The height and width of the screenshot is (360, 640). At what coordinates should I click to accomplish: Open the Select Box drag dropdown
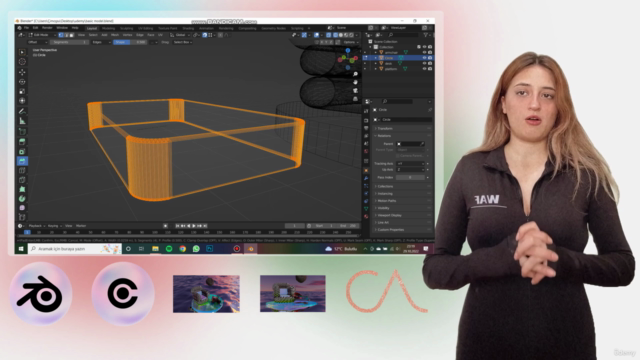click(182, 42)
